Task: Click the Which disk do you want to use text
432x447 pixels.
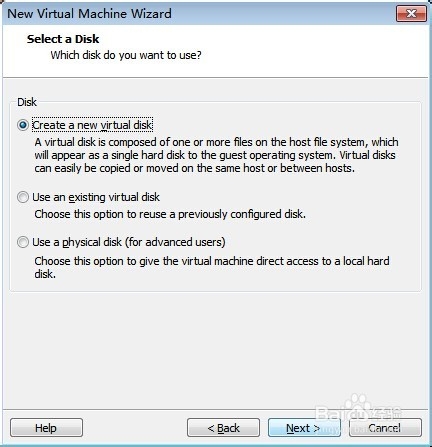Action: click(x=126, y=55)
